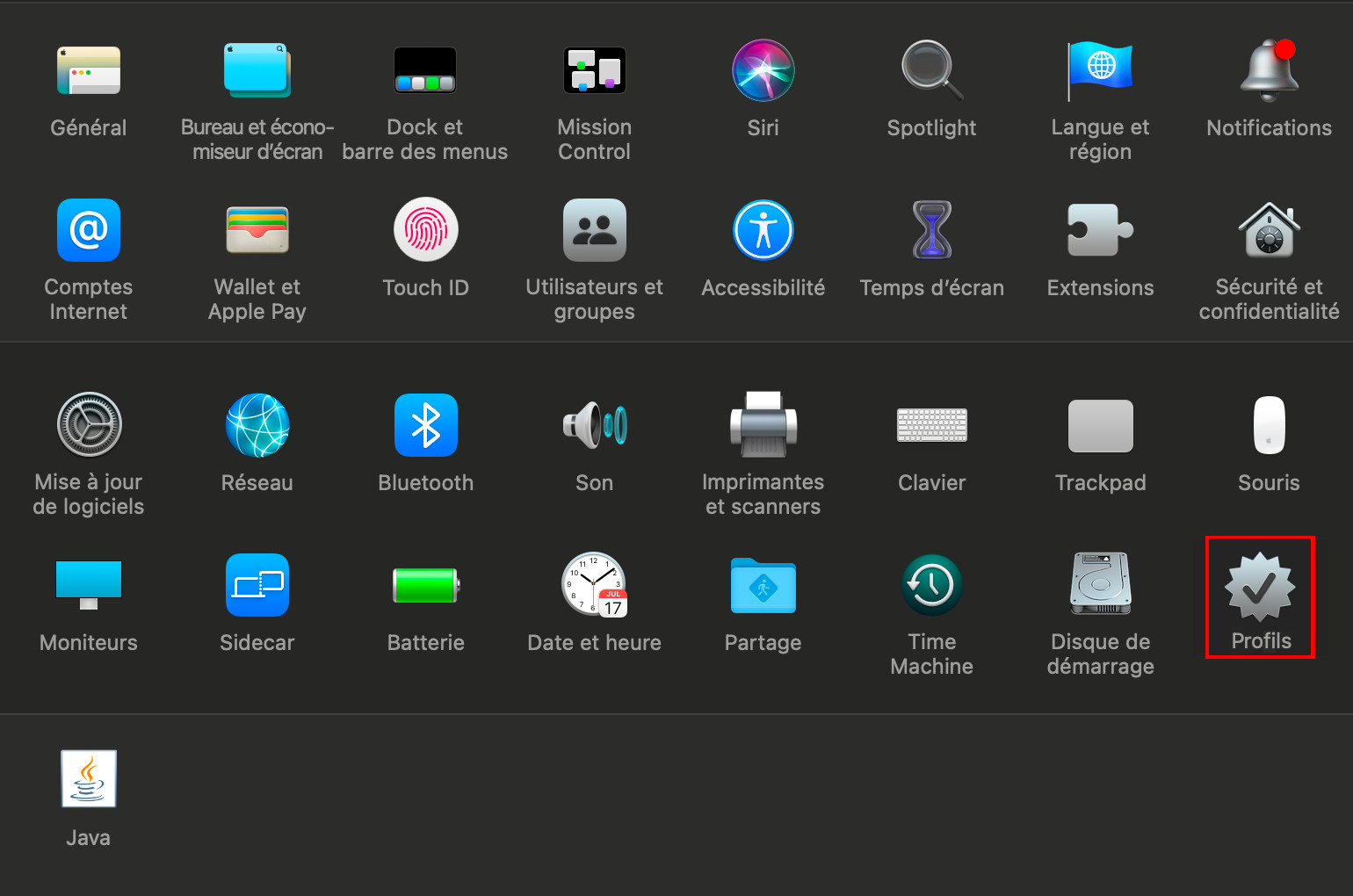The width and height of the screenshot is (1353, 896).
Task: Click the Dock et barre des menus icon
Action: click(x=425, y=72)
